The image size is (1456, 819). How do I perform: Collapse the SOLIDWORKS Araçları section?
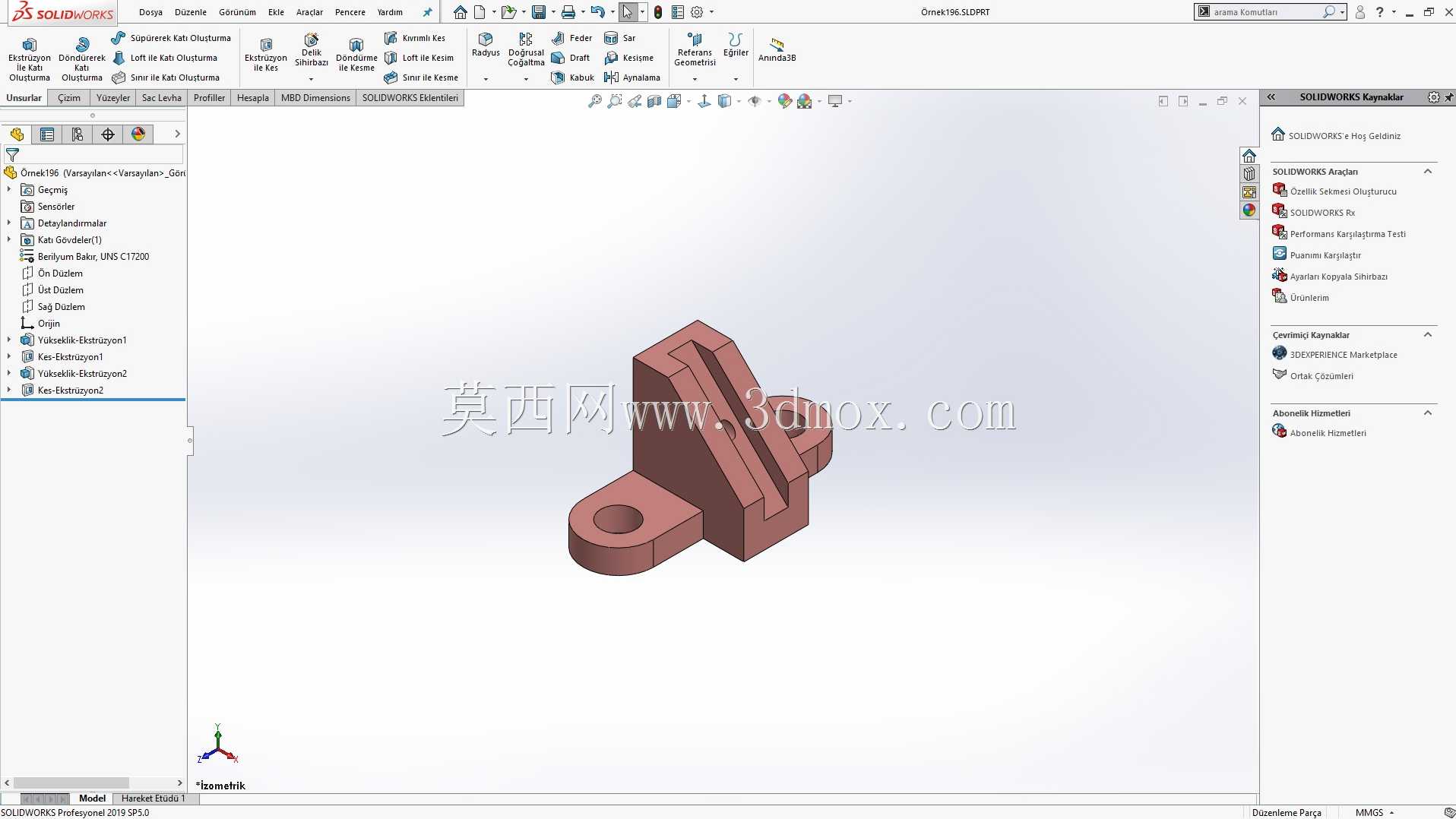(x=1428, y=172)
